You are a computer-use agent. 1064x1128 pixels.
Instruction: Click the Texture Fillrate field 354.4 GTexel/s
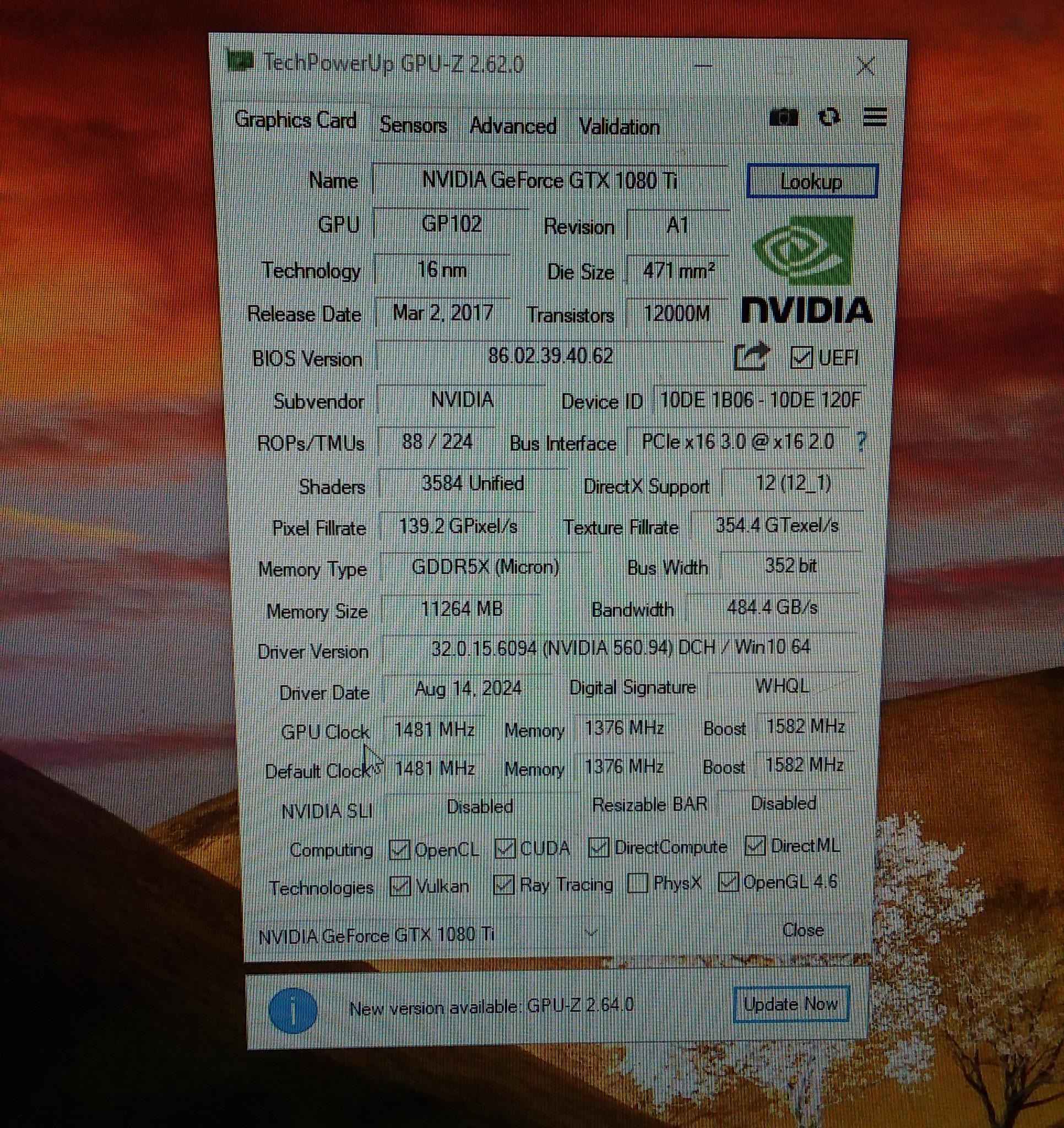[x=777, y=525]
